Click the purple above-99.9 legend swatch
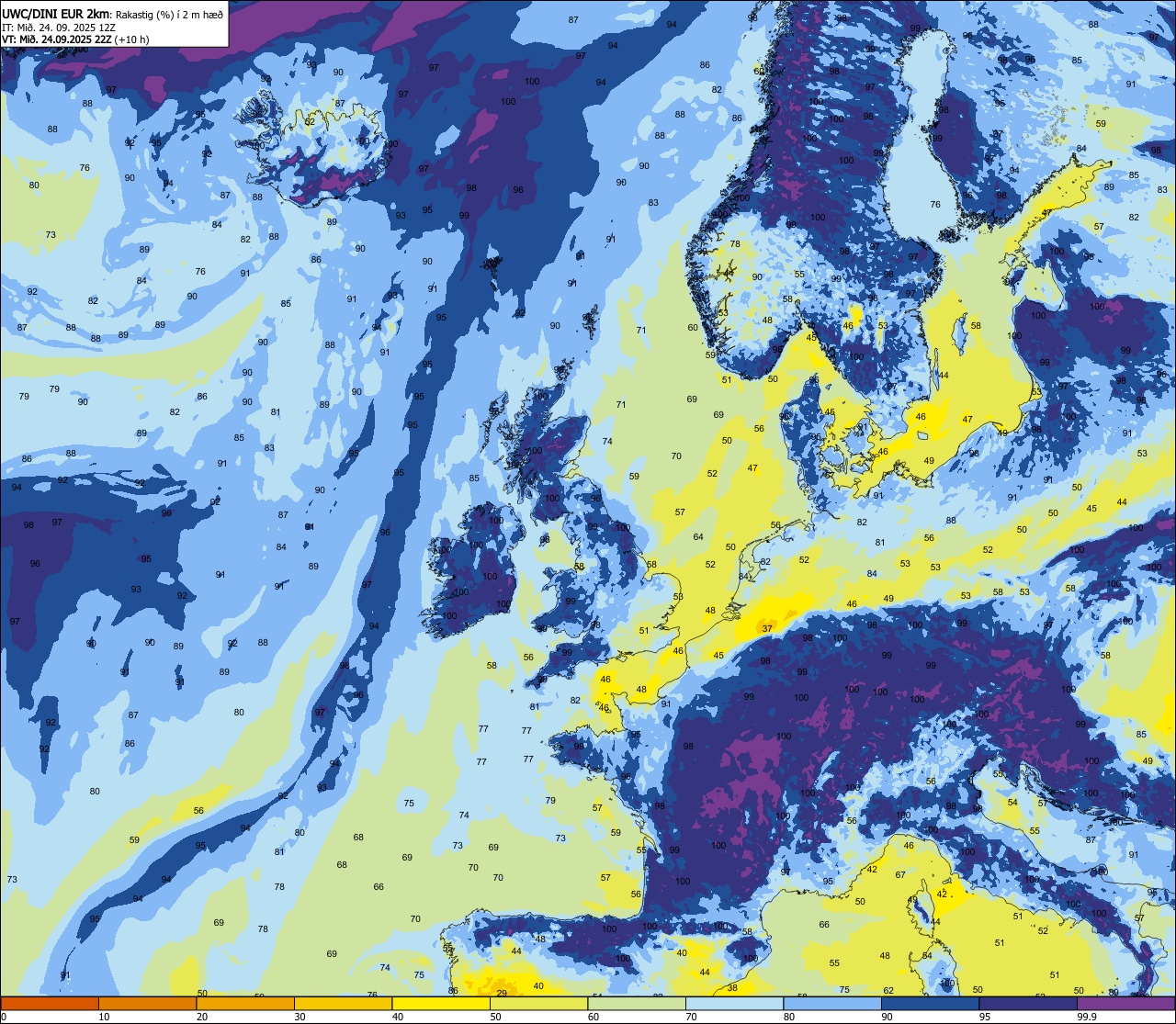This screenshot has height=1024, width=1176. pos(1125,1003)
